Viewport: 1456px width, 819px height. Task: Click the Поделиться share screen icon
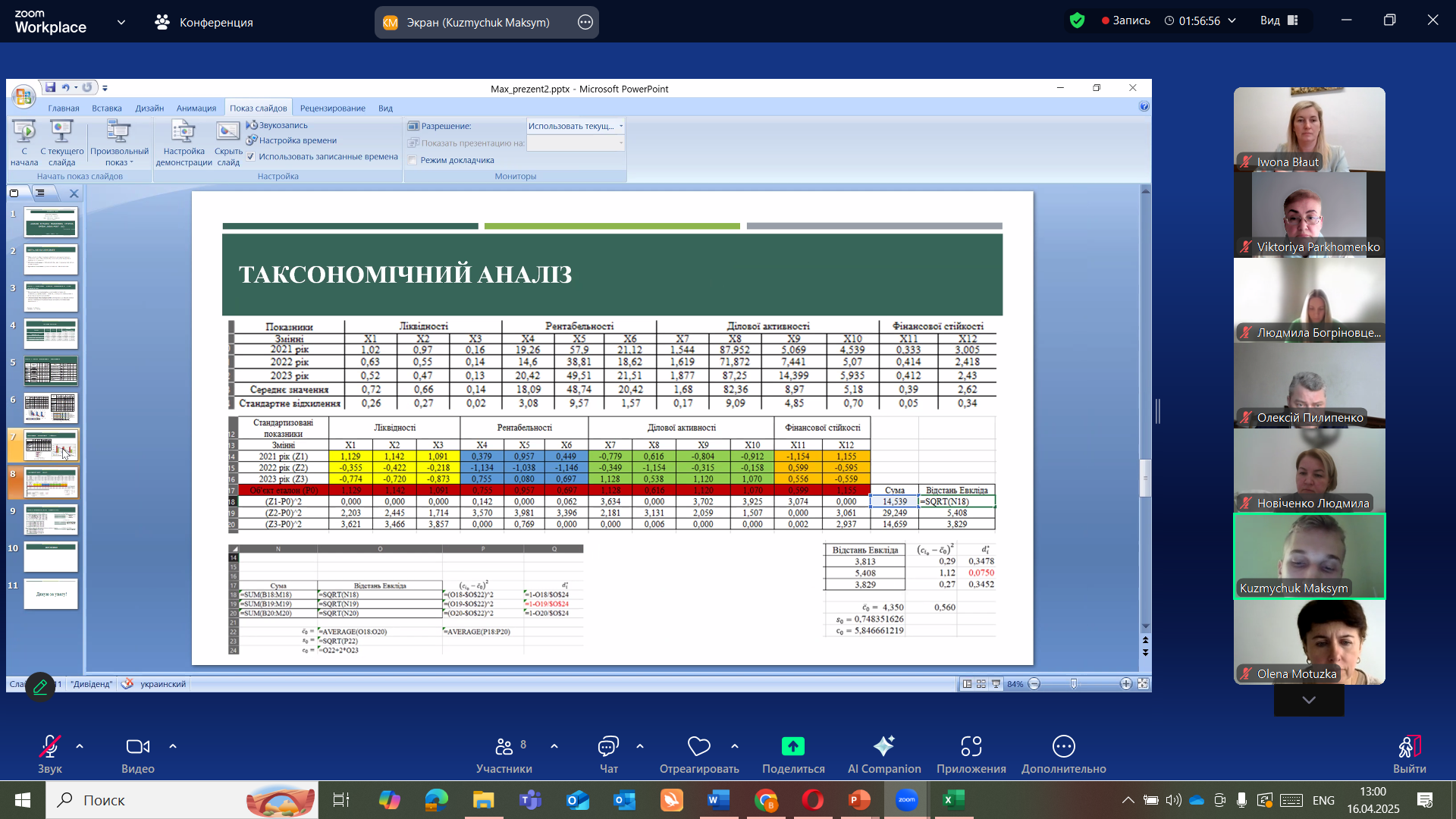click(x=792, y=747)
